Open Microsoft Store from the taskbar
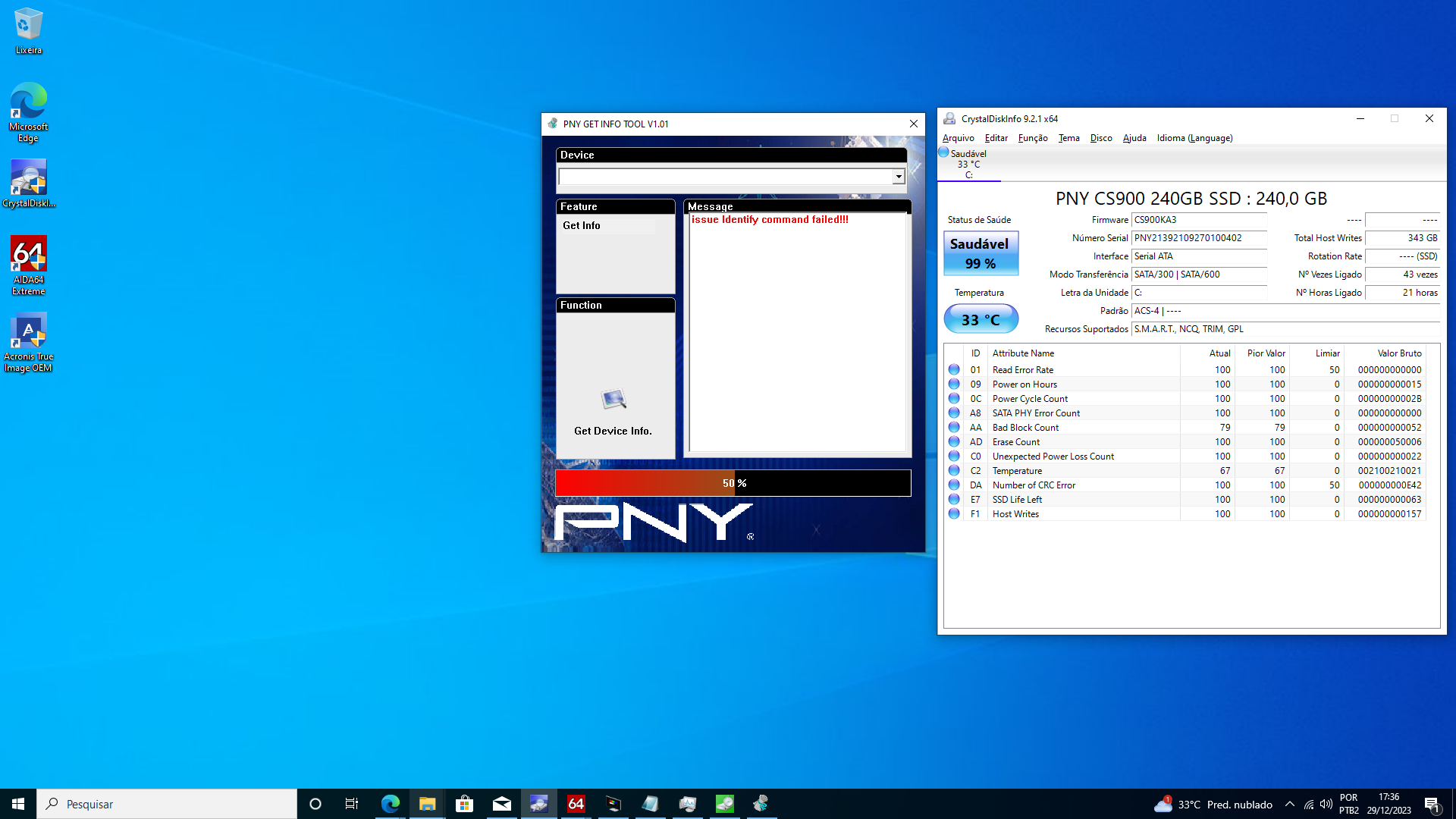This screenshot has width=1456, height=819. (464, 804)
